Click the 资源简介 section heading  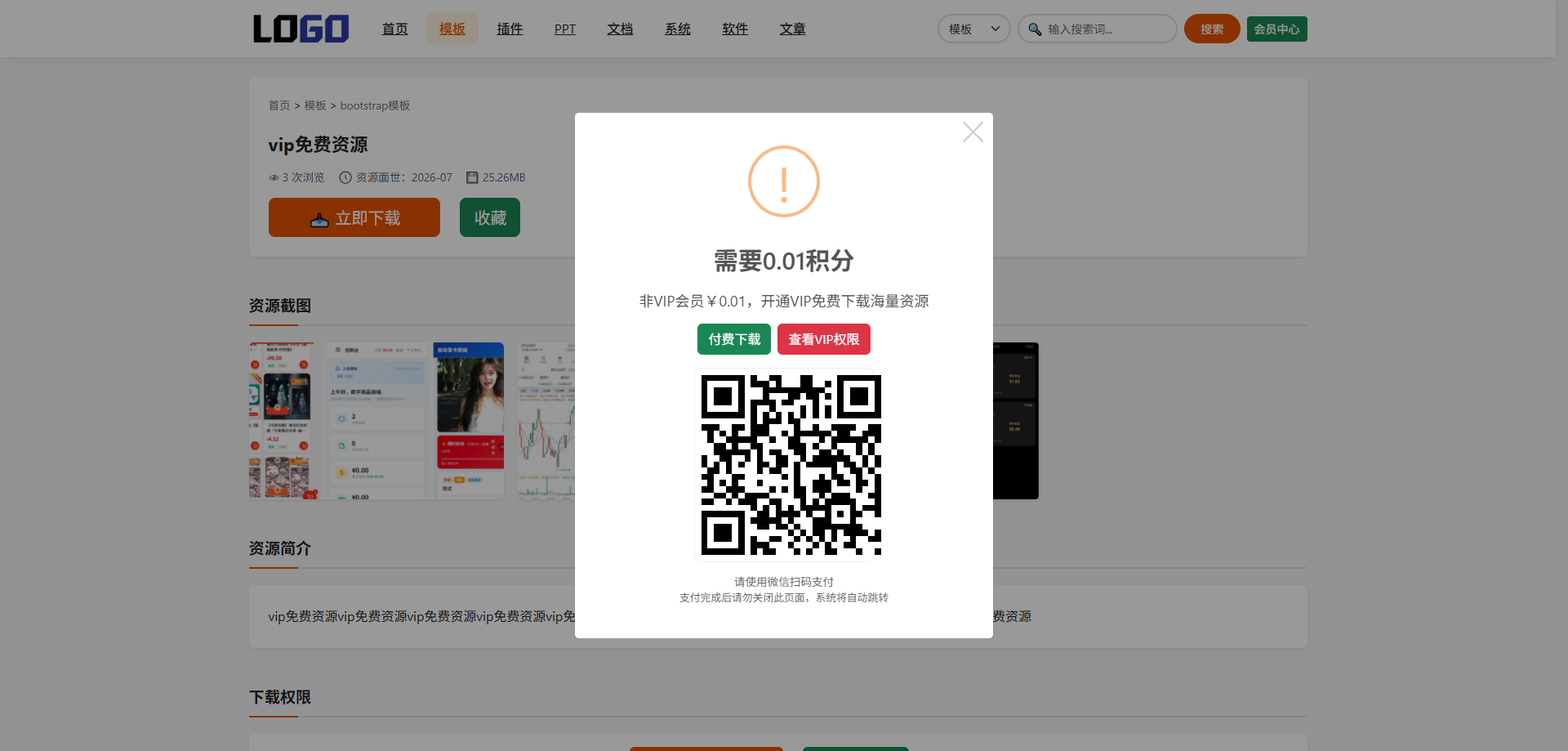[280, 548]
